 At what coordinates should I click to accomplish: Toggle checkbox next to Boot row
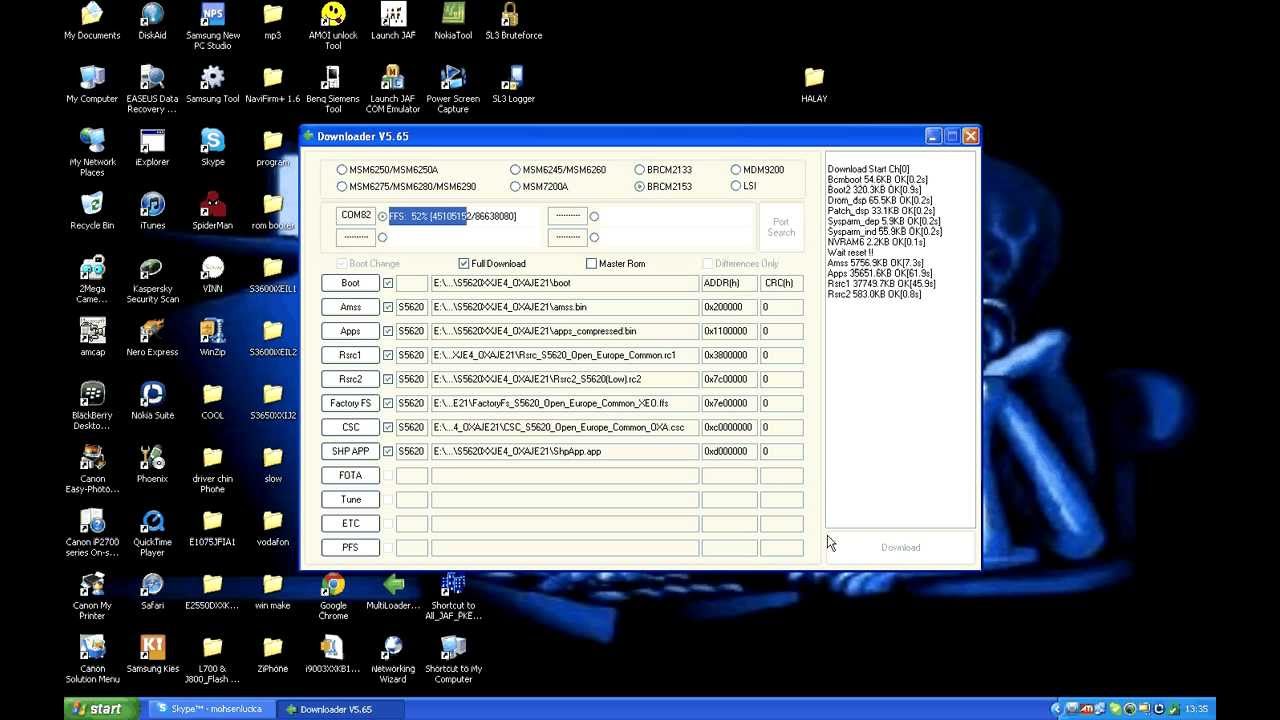click(388, 283)
